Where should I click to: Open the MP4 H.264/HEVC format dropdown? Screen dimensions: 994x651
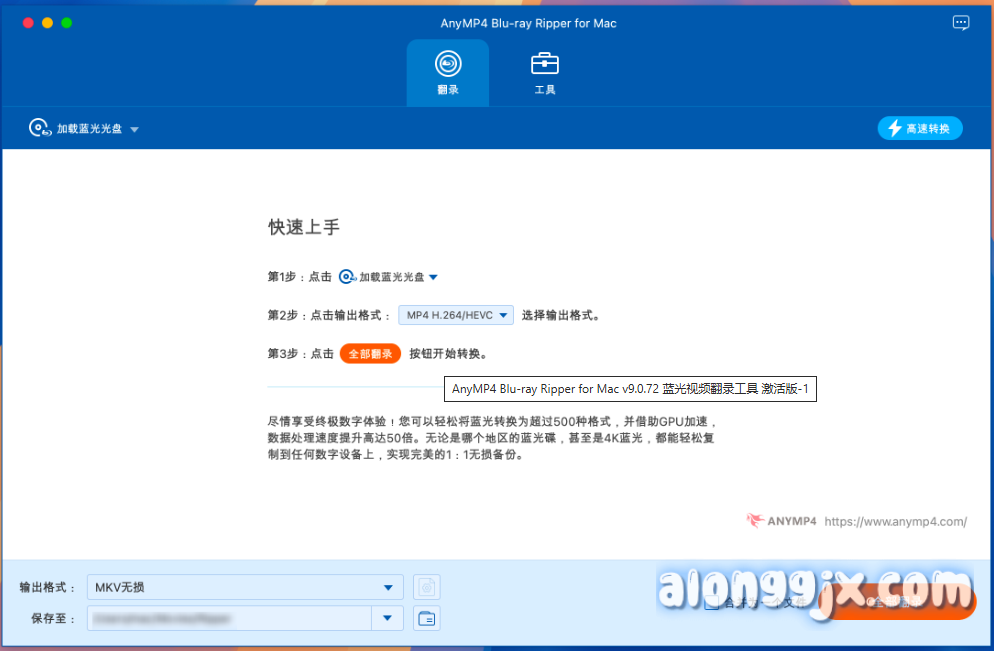click(x=456, y=315)
